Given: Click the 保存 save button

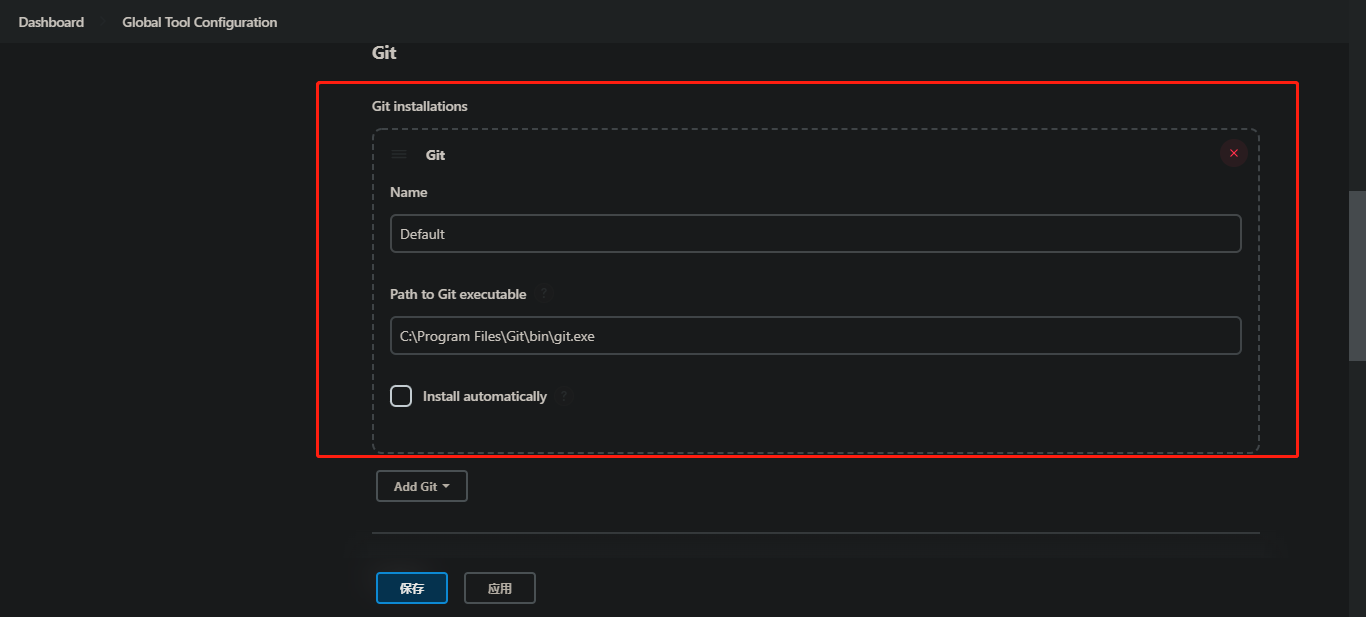Looking at the screenshot, I should pos(412,588).
